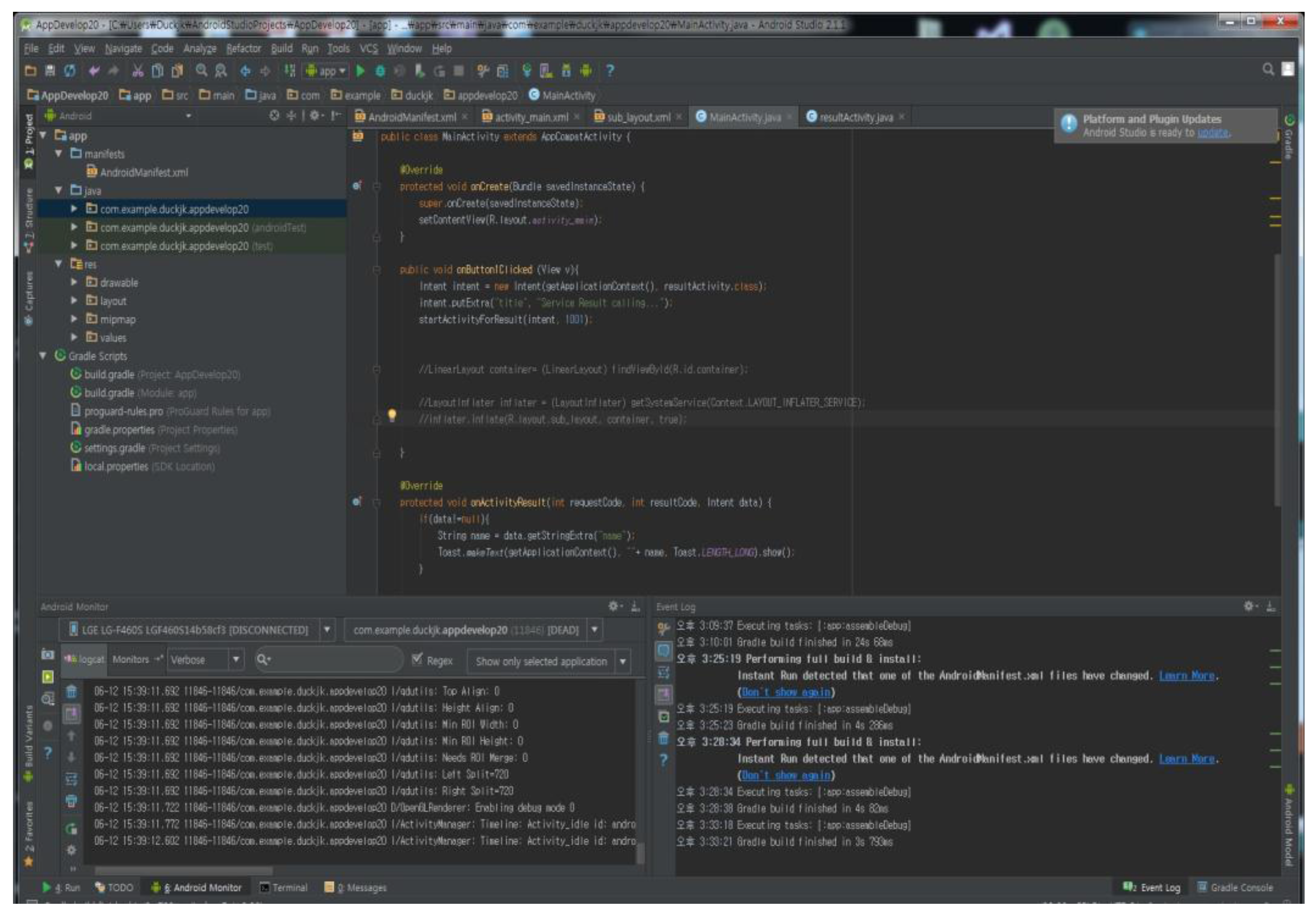Click the lightbulb intention icon in editor
The height and width of the screenshot is (918, 1316).
point(392,415)
